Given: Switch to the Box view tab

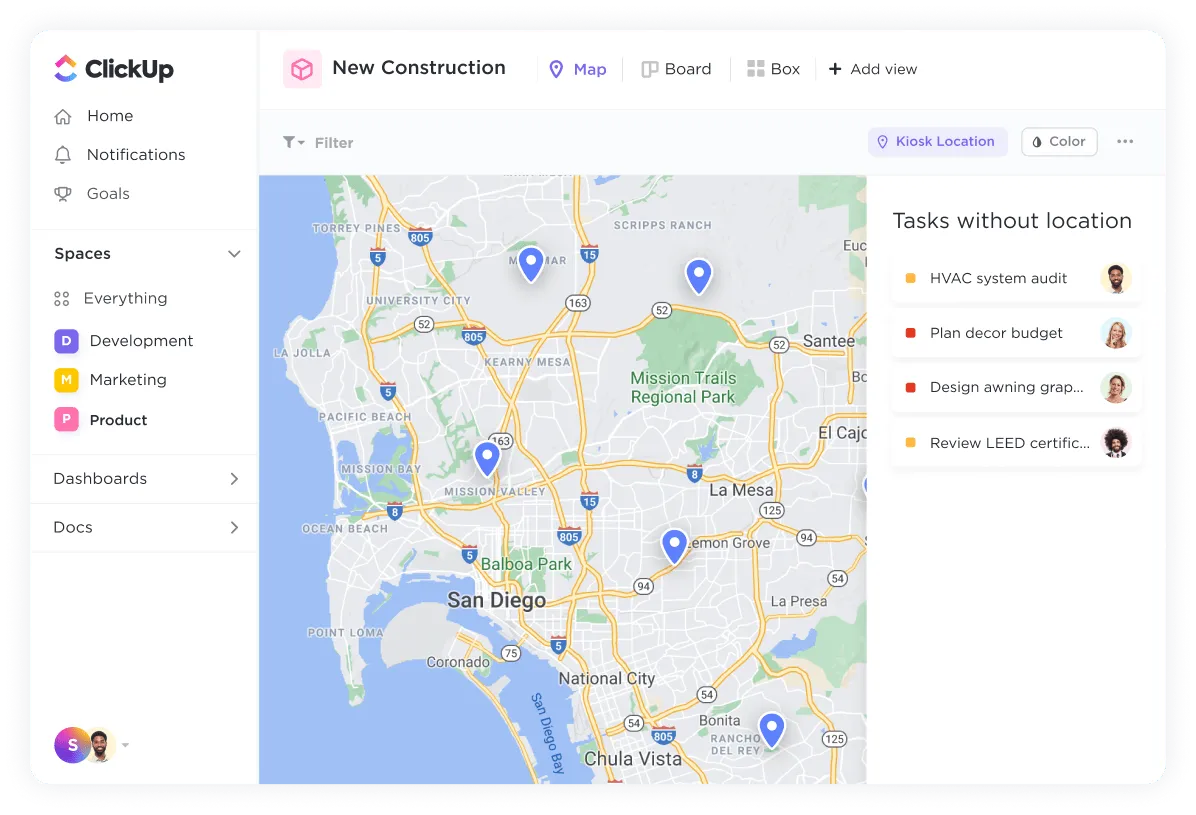Looking at the screenshot, I should coord(773,69).
